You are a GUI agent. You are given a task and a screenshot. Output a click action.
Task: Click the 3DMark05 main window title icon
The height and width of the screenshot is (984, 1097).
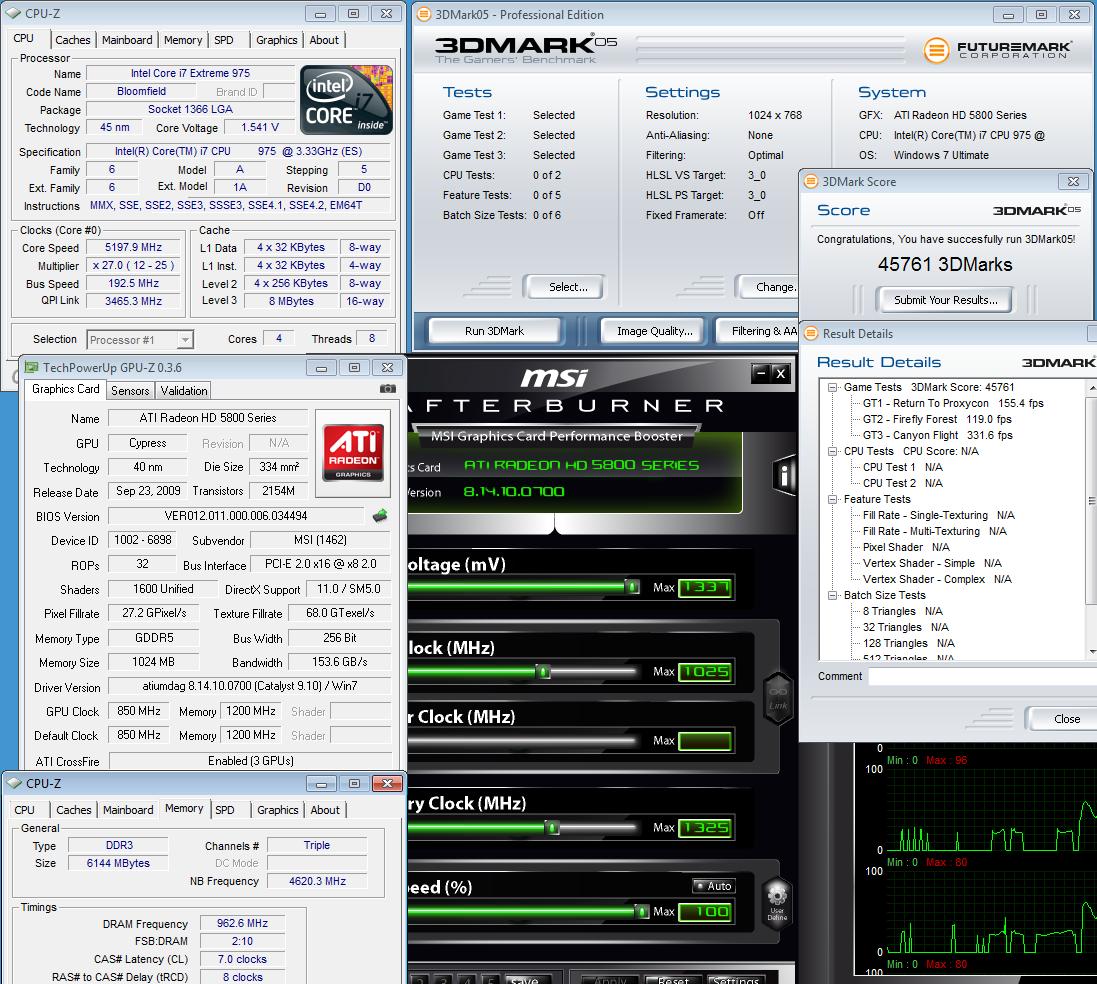click(423, 14)
